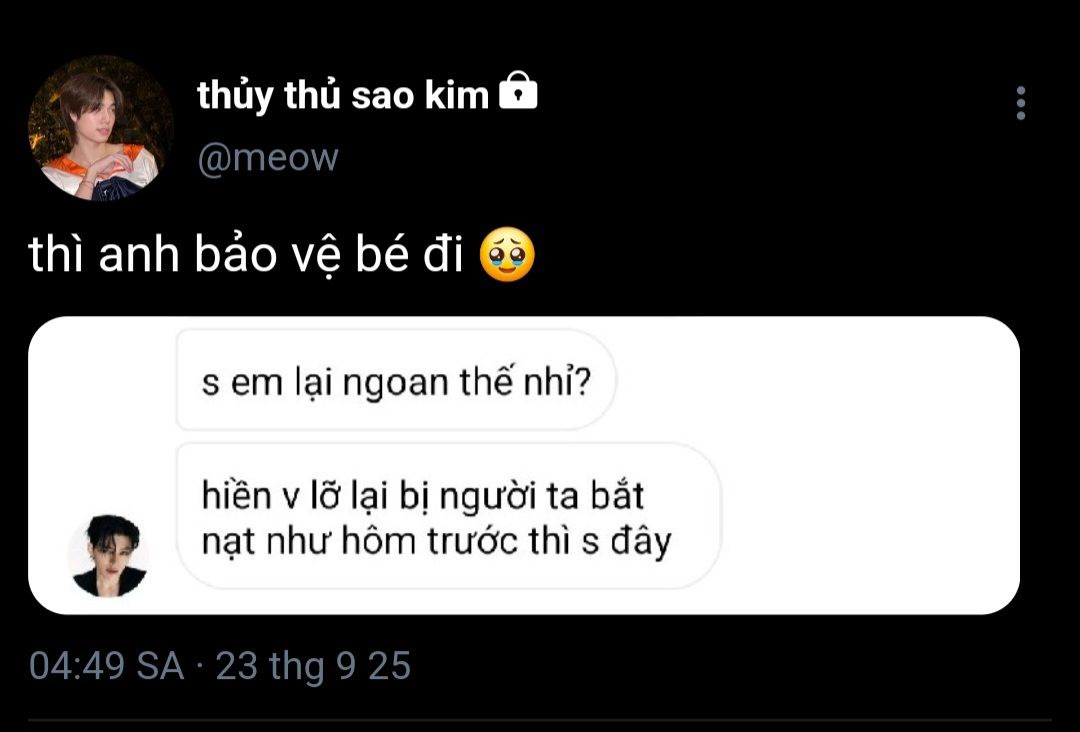Click the small chat sender avatar
The image size is (1080, 732).
point(109,557)
